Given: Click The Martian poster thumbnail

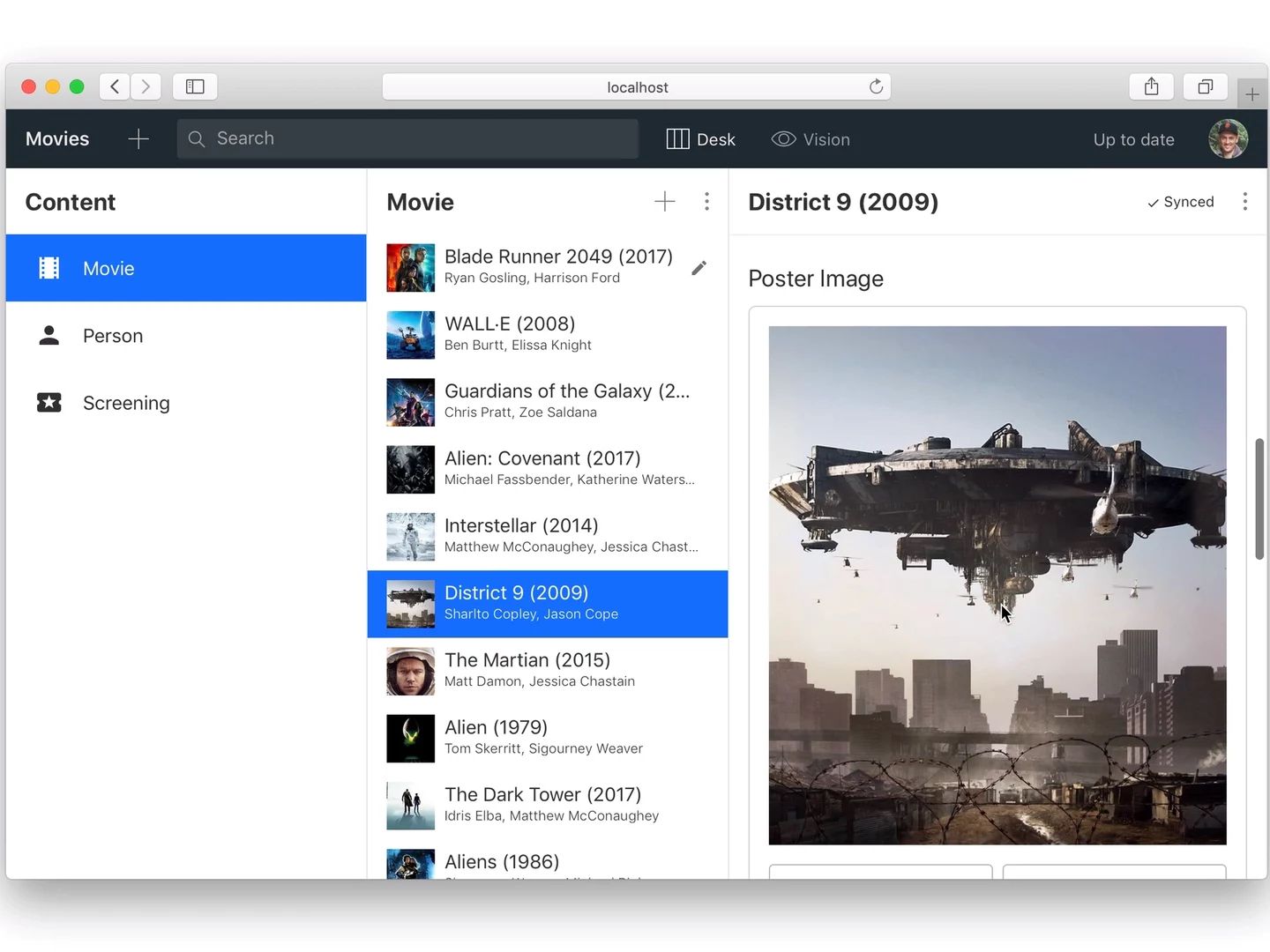Looking at the screenshot, I should [411, 671].
